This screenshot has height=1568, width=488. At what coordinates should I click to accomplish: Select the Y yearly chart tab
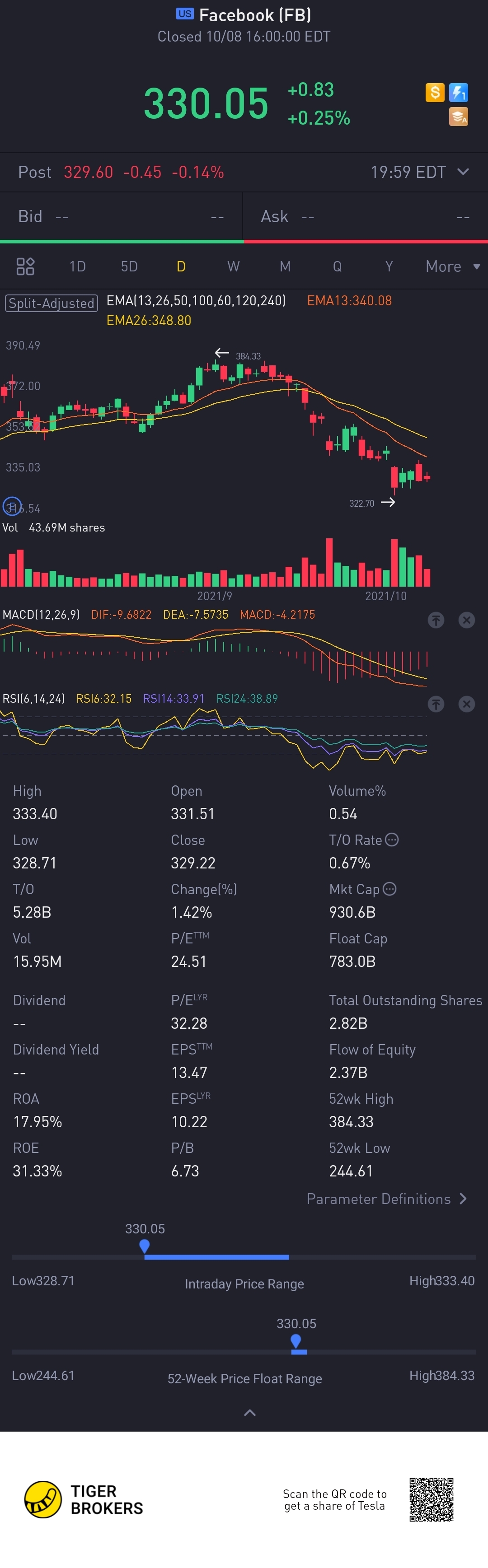tap(389, 266)
